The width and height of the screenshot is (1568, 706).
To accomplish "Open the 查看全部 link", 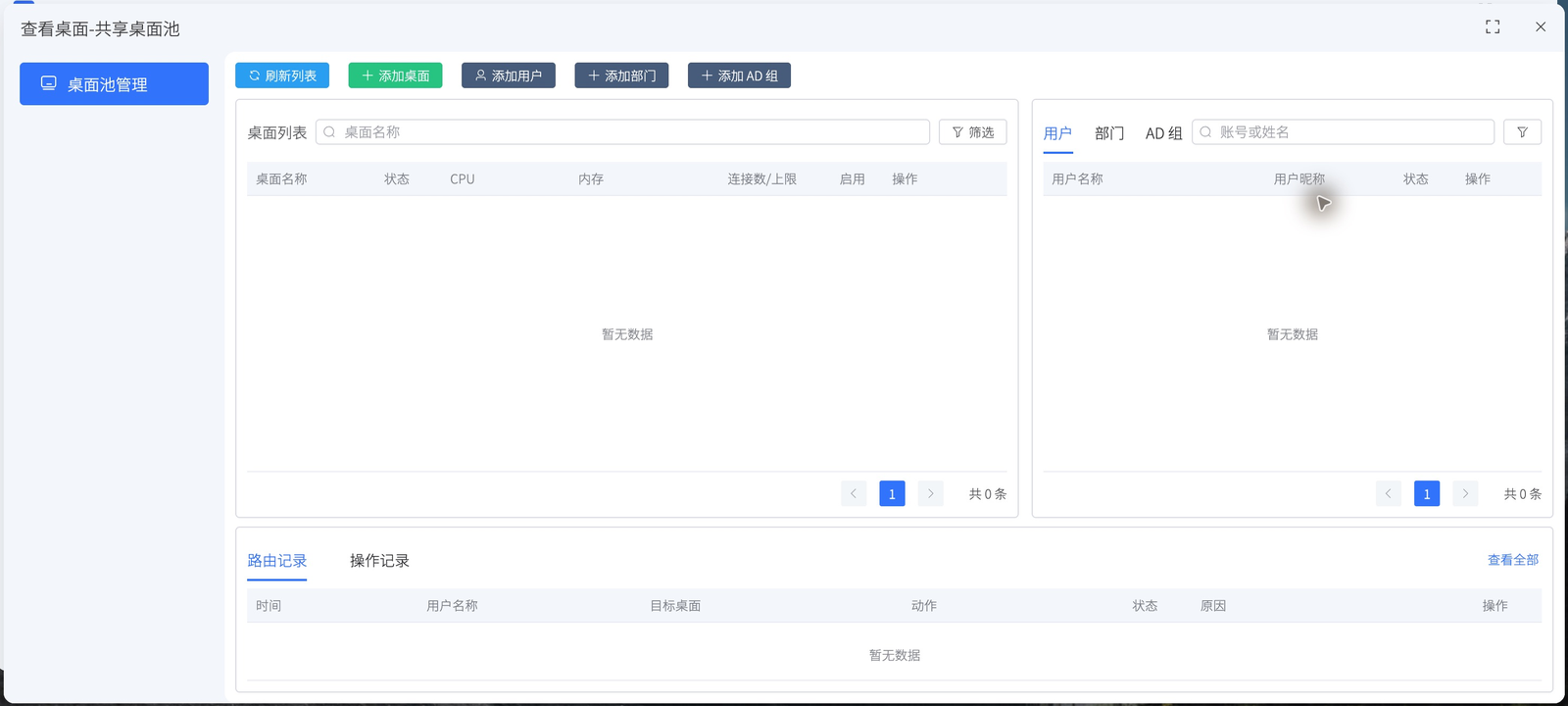I will pyautogui.click(x=1513, y=560).
